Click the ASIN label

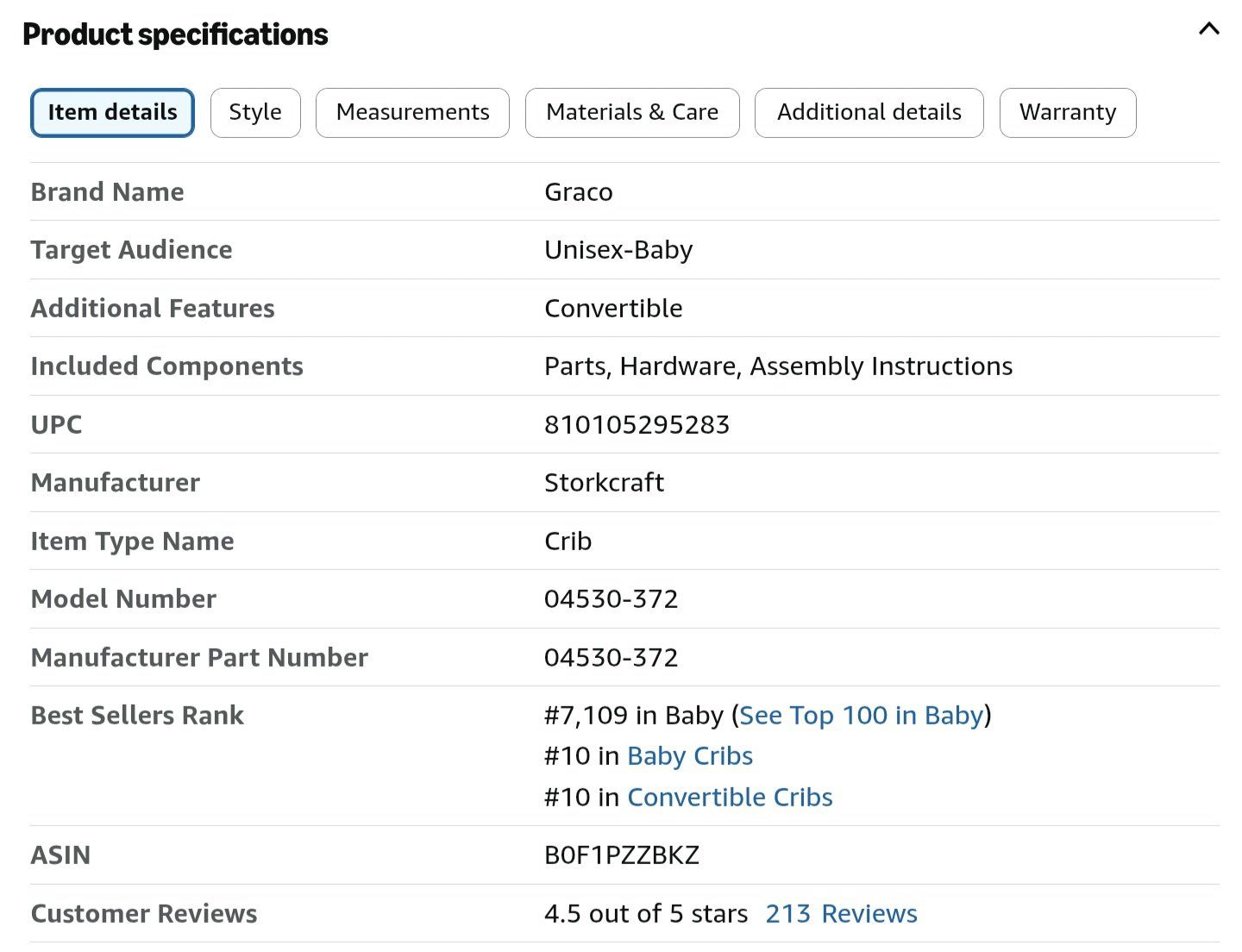tap(60, 855)
